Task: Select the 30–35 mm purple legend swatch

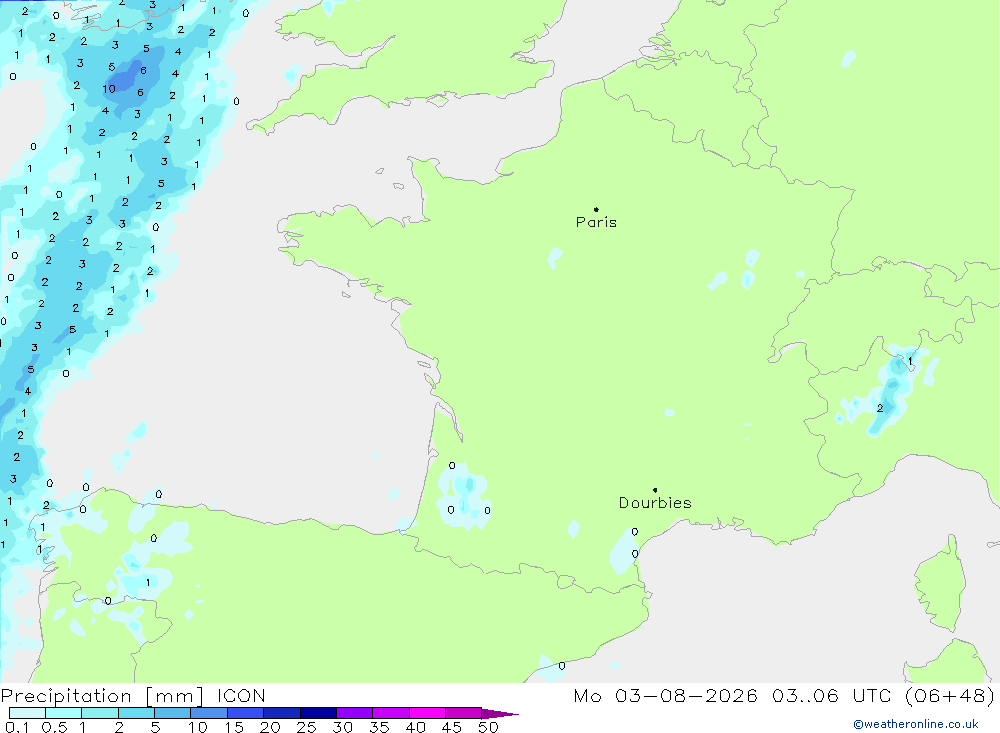Action: (x=355, y=713)
